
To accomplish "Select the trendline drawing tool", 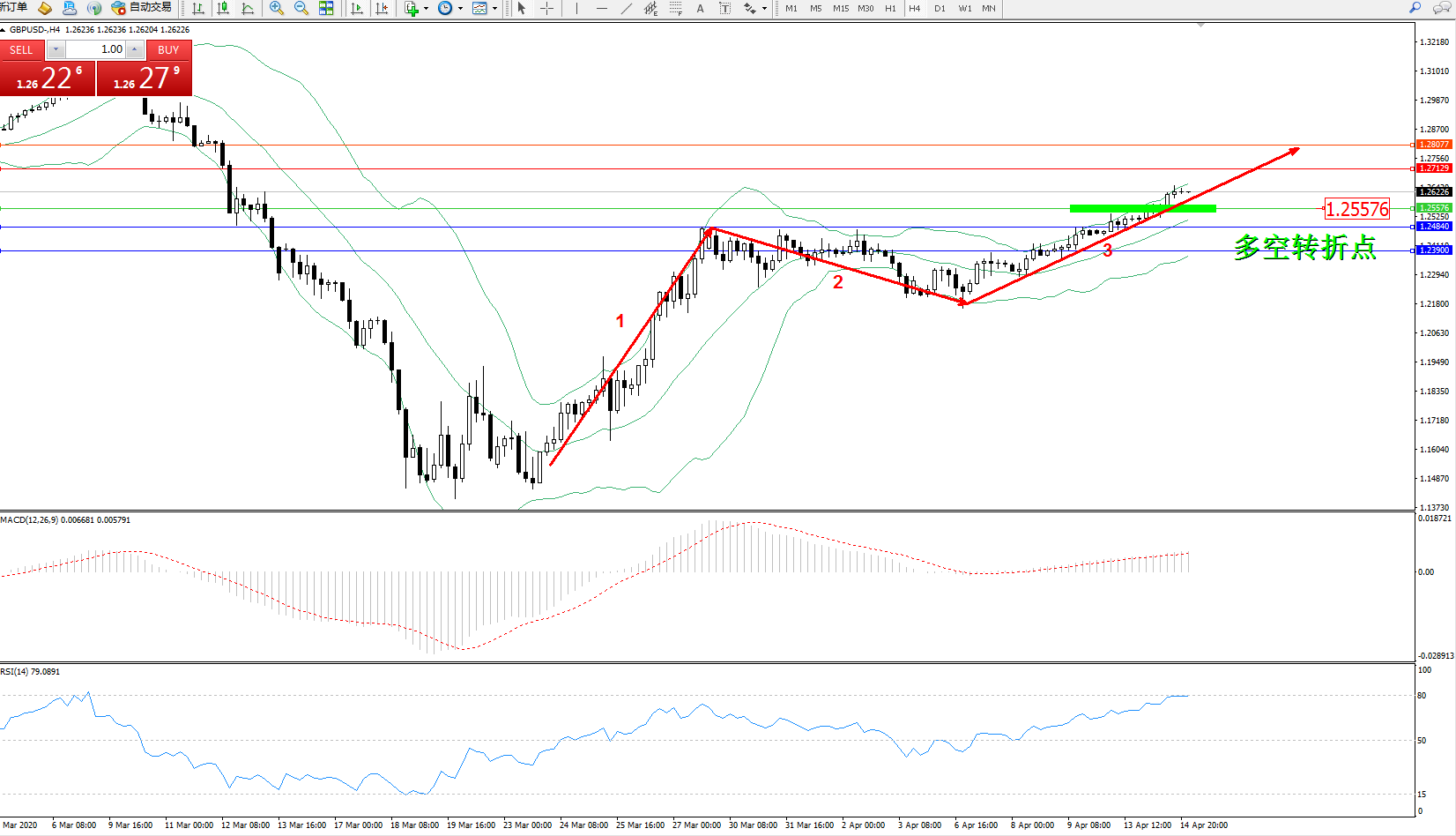I will pyautogui.click(x=626, y=9).
